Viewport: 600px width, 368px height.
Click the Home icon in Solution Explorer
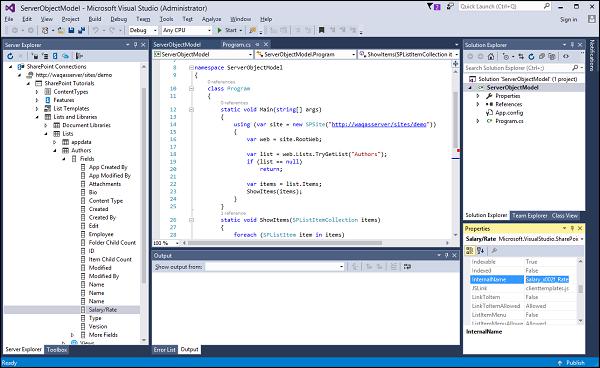(x=491, y=57)
